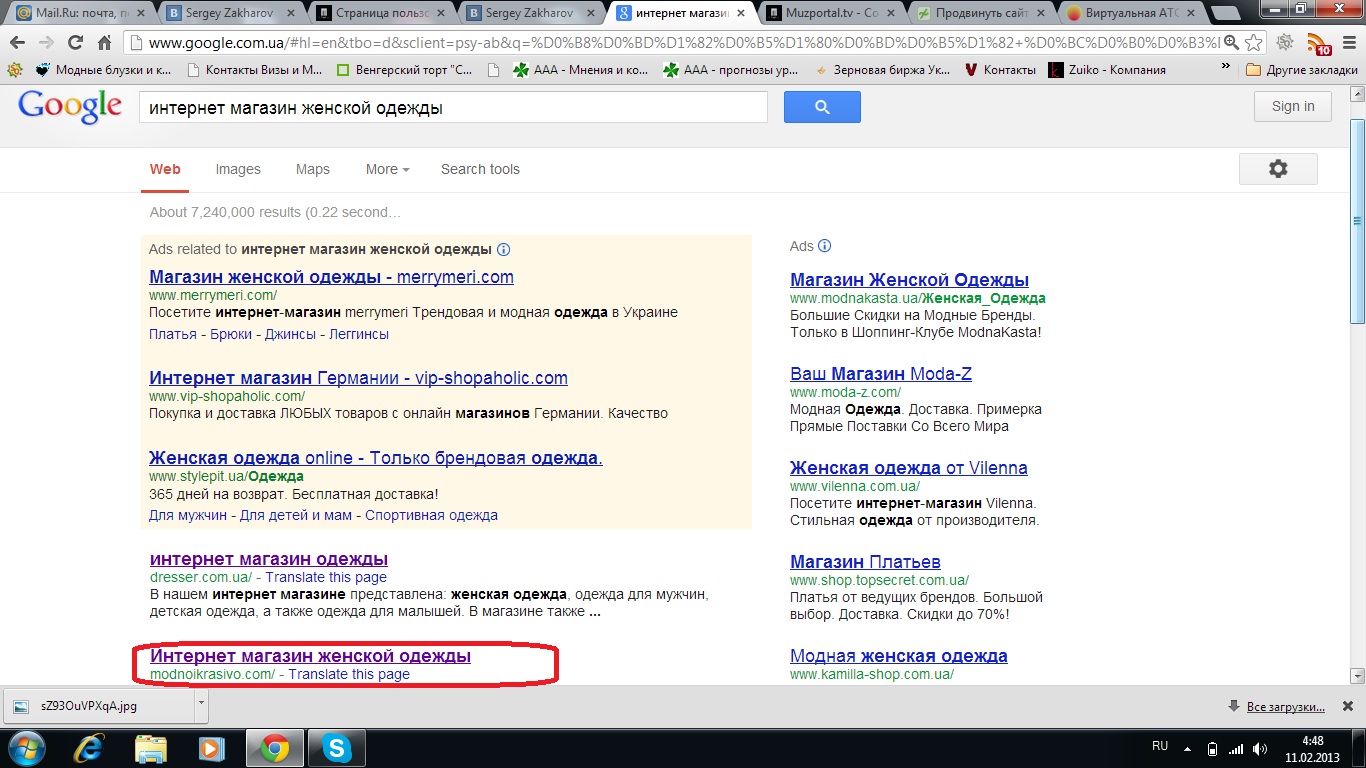Viewport: 1366px width, 768px height.
Task: Open the Ваш Магазин Moda-Z ad link
Action: (881, 374)
